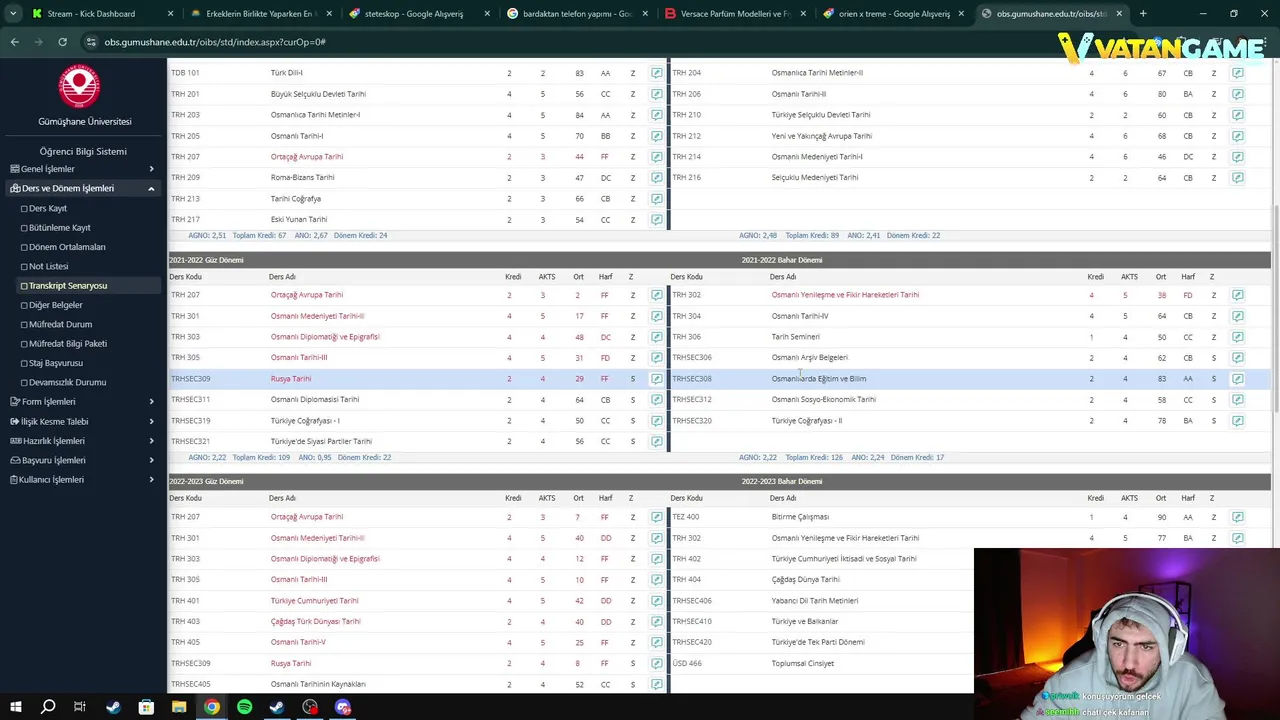Click detail icon for Türkiye Coğrafyası - I
The image size is (1280, 720).
coord(656,421)
